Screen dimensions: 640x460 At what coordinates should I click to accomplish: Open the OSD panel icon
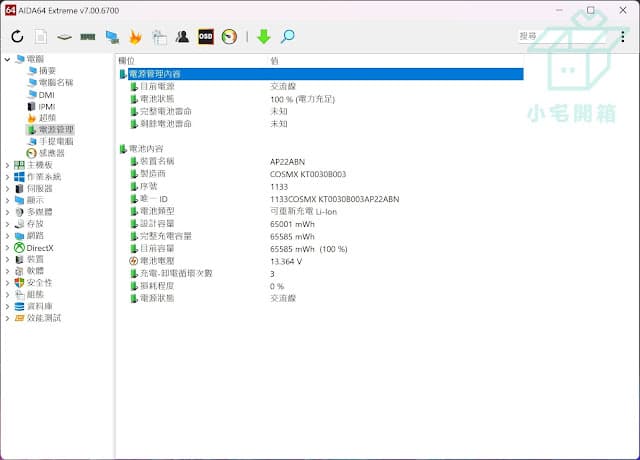click(x=206, y=37)
